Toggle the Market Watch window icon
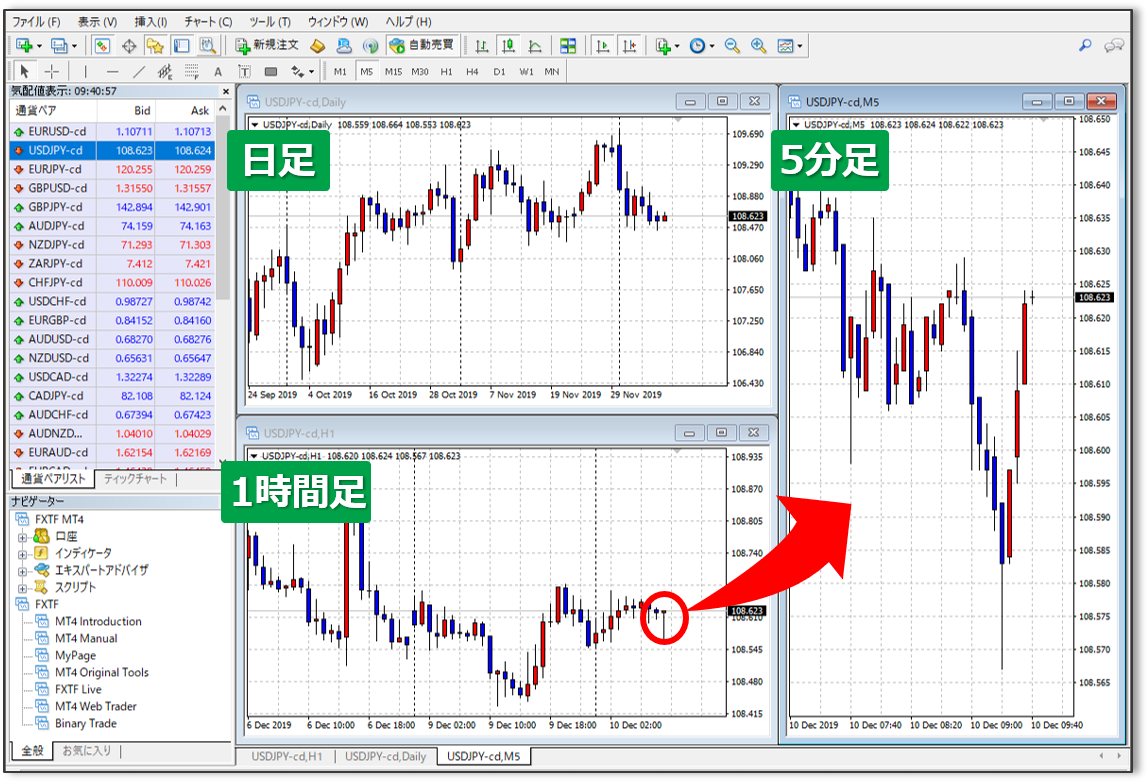The height and width of the screenshot is (782, 1148). click(x=102, y=46)
